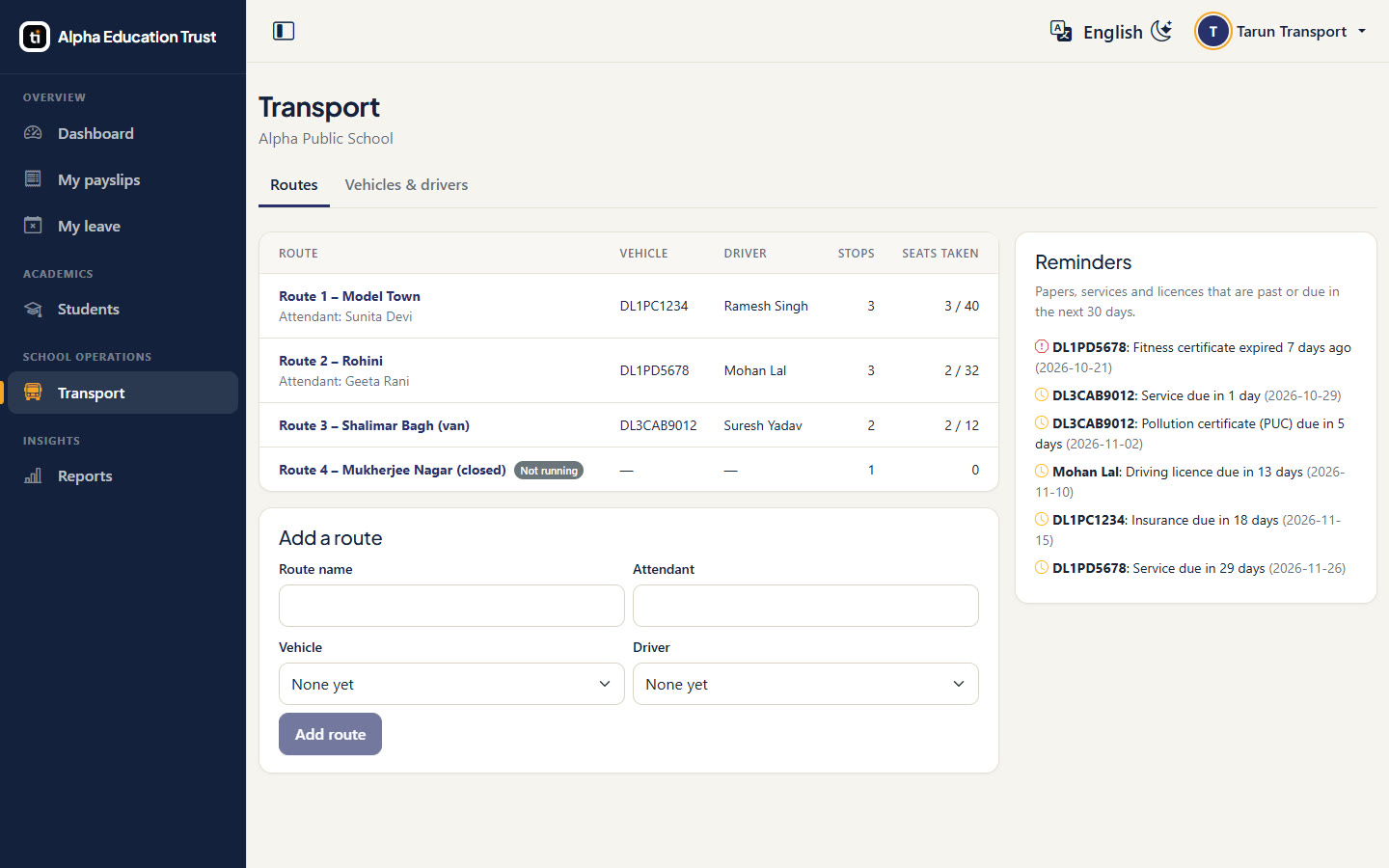Viewport: 1389px width, 868px height.
Task: Click the Not running status badge
Action: (549, 471)
